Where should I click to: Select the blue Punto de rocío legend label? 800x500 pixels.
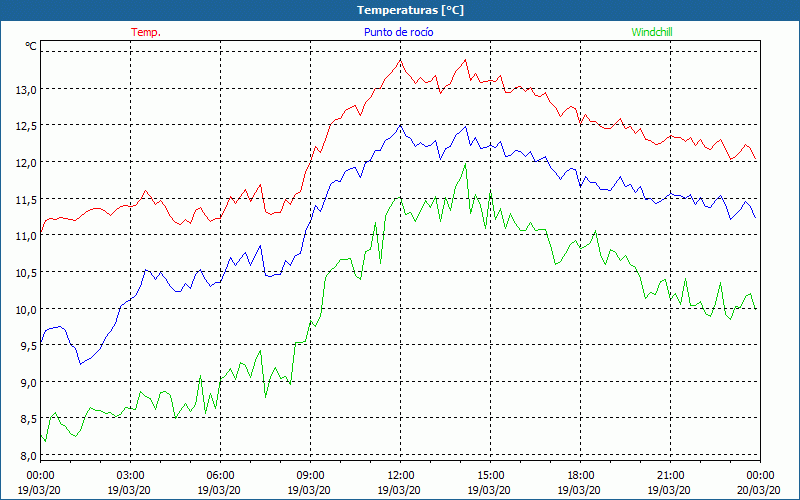click(398, 32)
